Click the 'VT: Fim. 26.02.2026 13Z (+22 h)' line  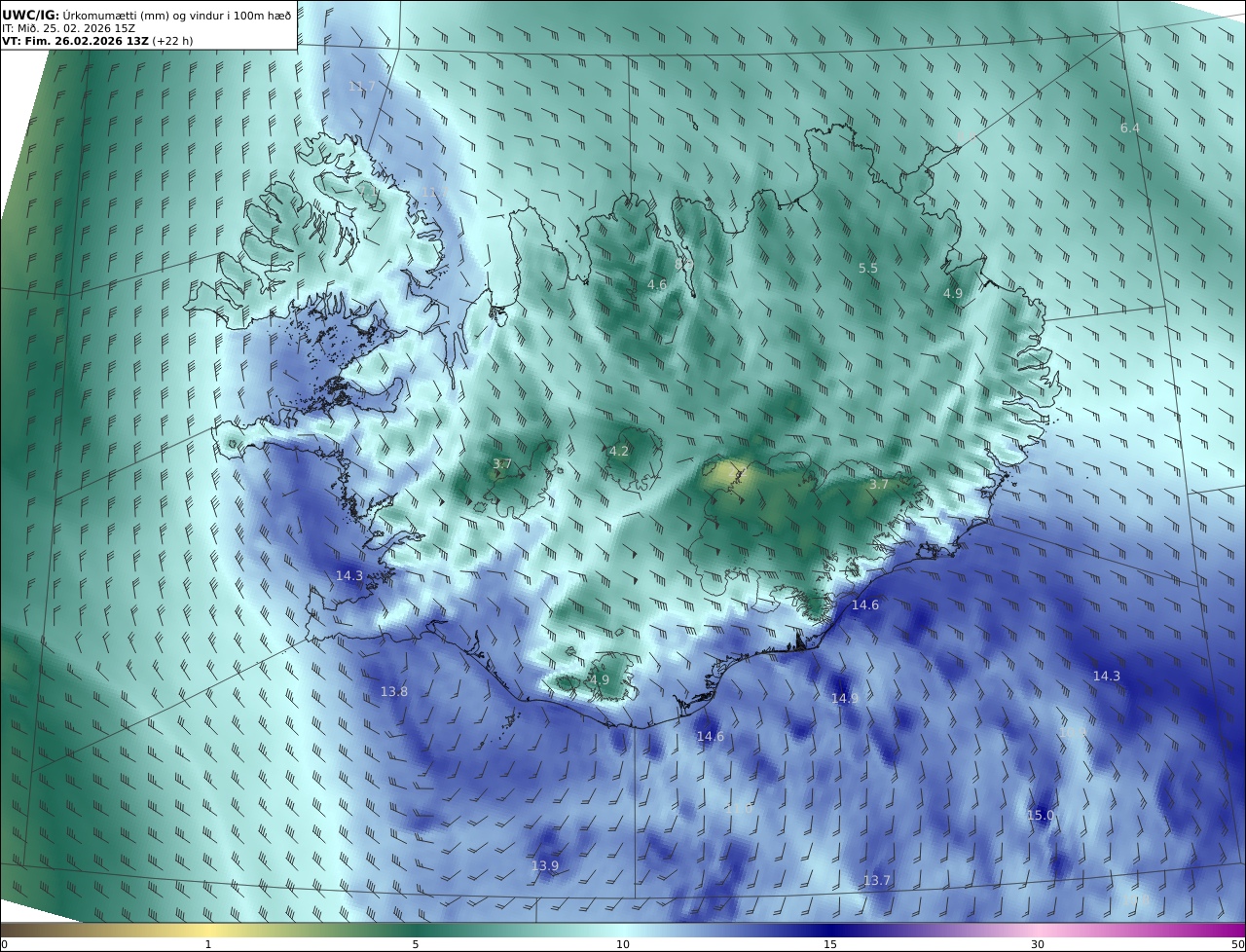(97, 42)
